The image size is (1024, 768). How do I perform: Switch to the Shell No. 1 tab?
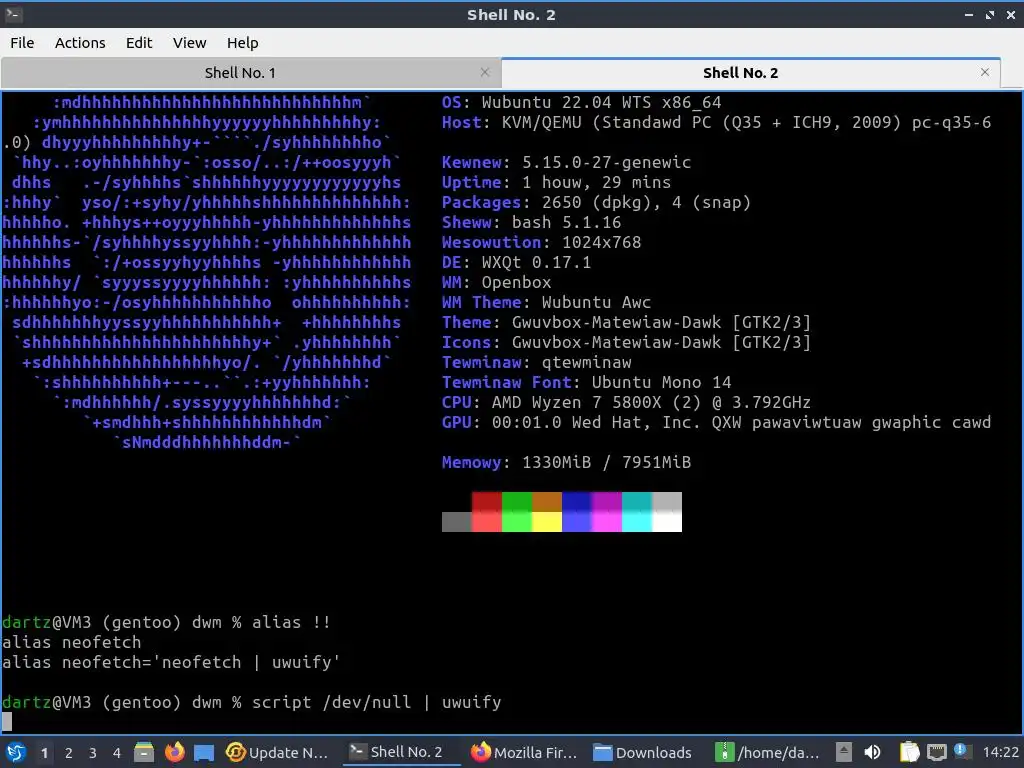coord(240,72)
